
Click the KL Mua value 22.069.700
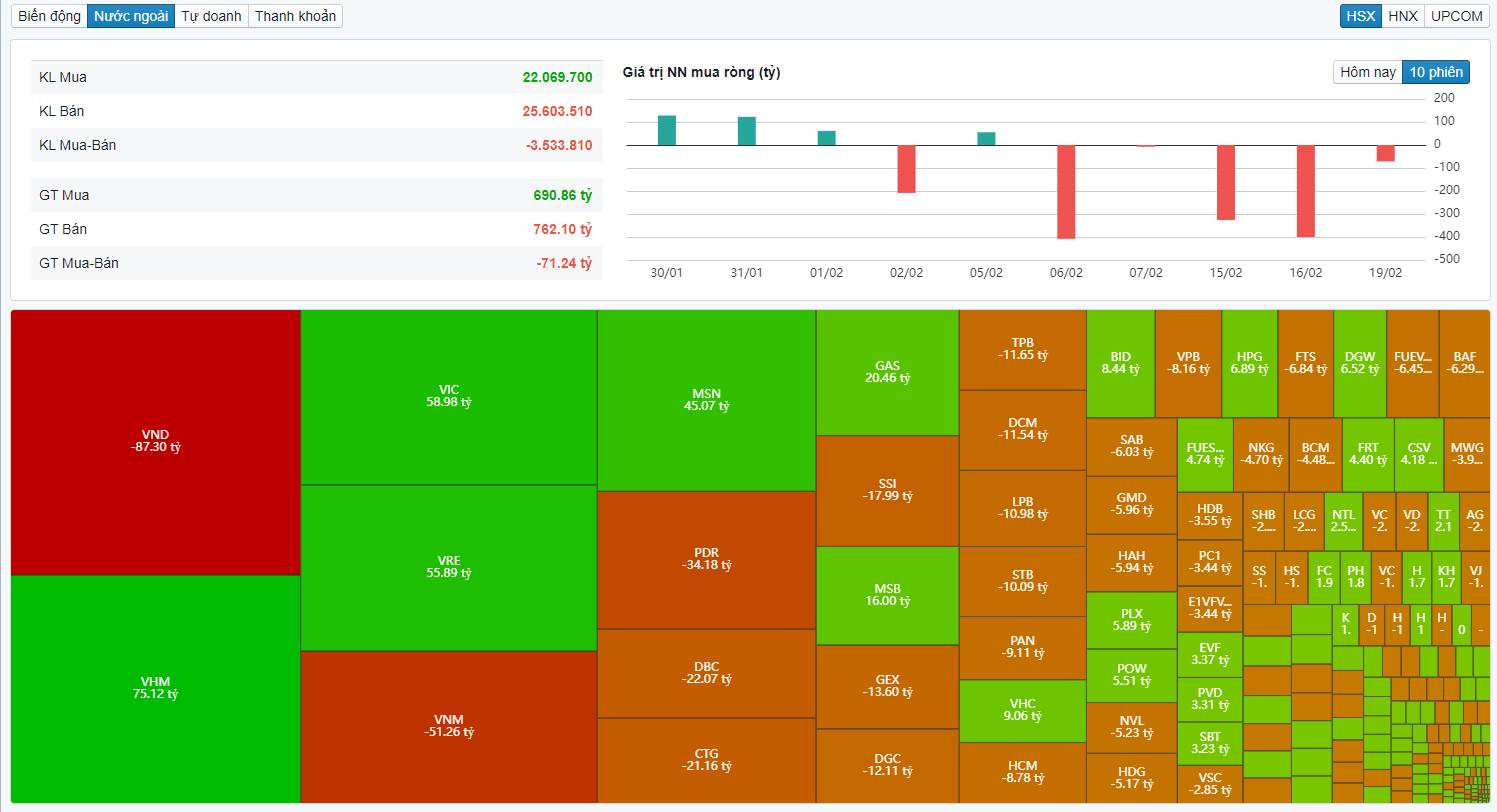pos(557,77)
